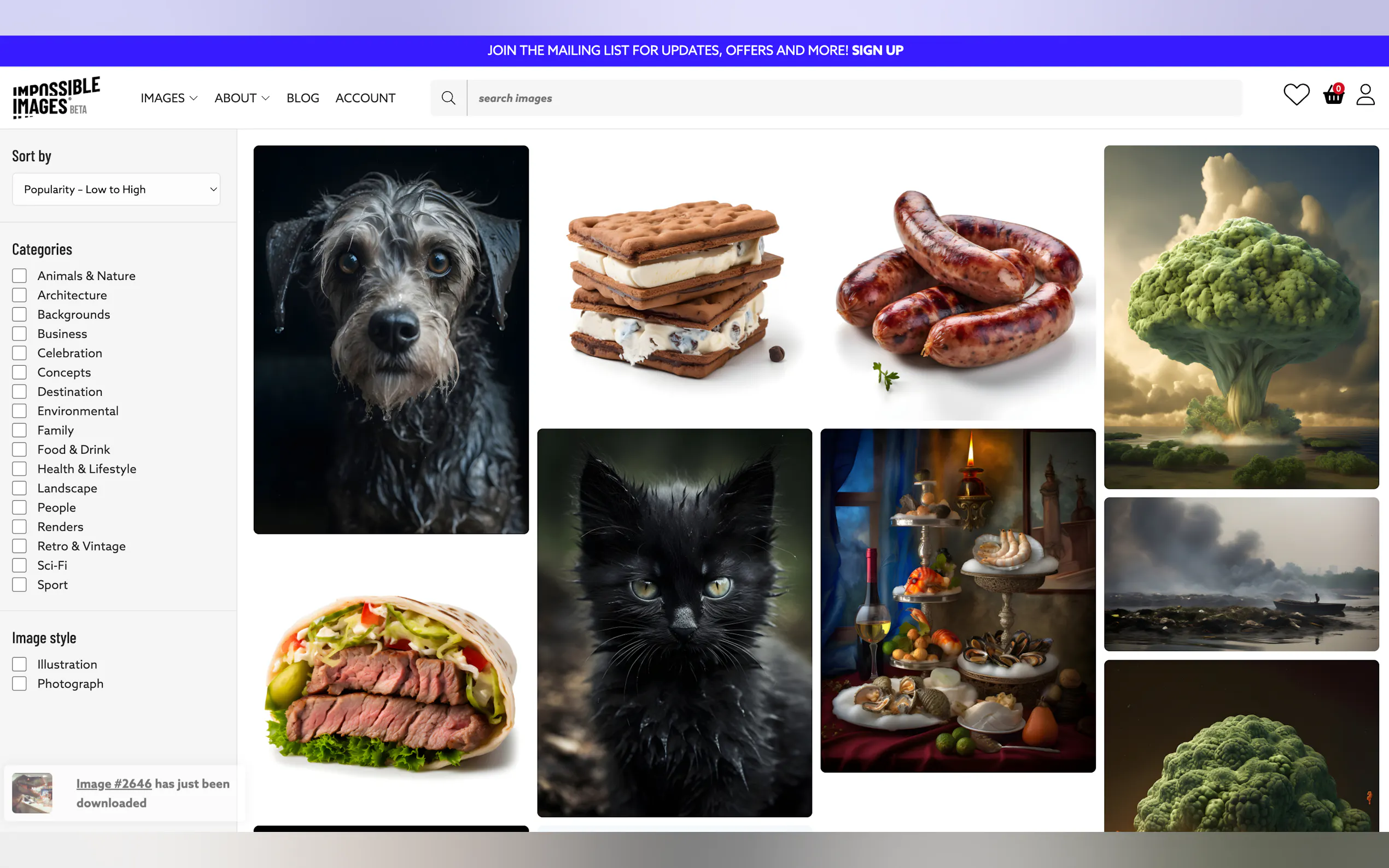
Task: Open the user account icon
Action: coord(1365,96)
